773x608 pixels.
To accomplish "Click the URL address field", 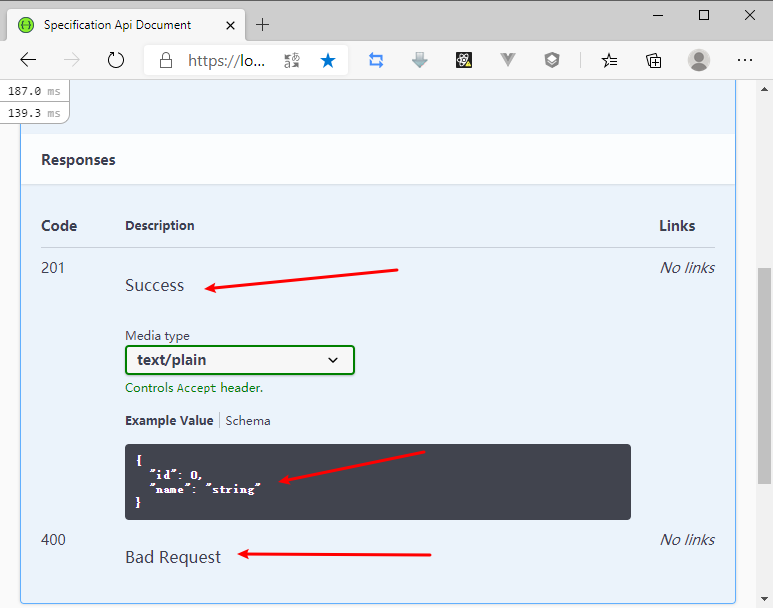I will (x=227, y=60).
